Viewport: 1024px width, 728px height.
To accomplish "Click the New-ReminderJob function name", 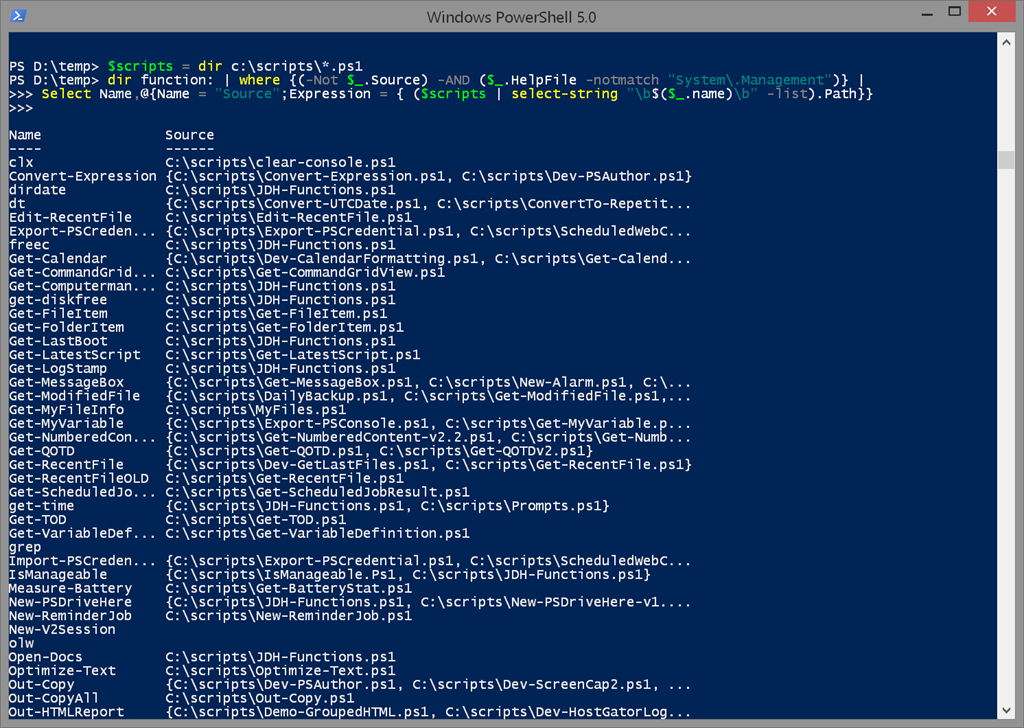I will (71, 616).
